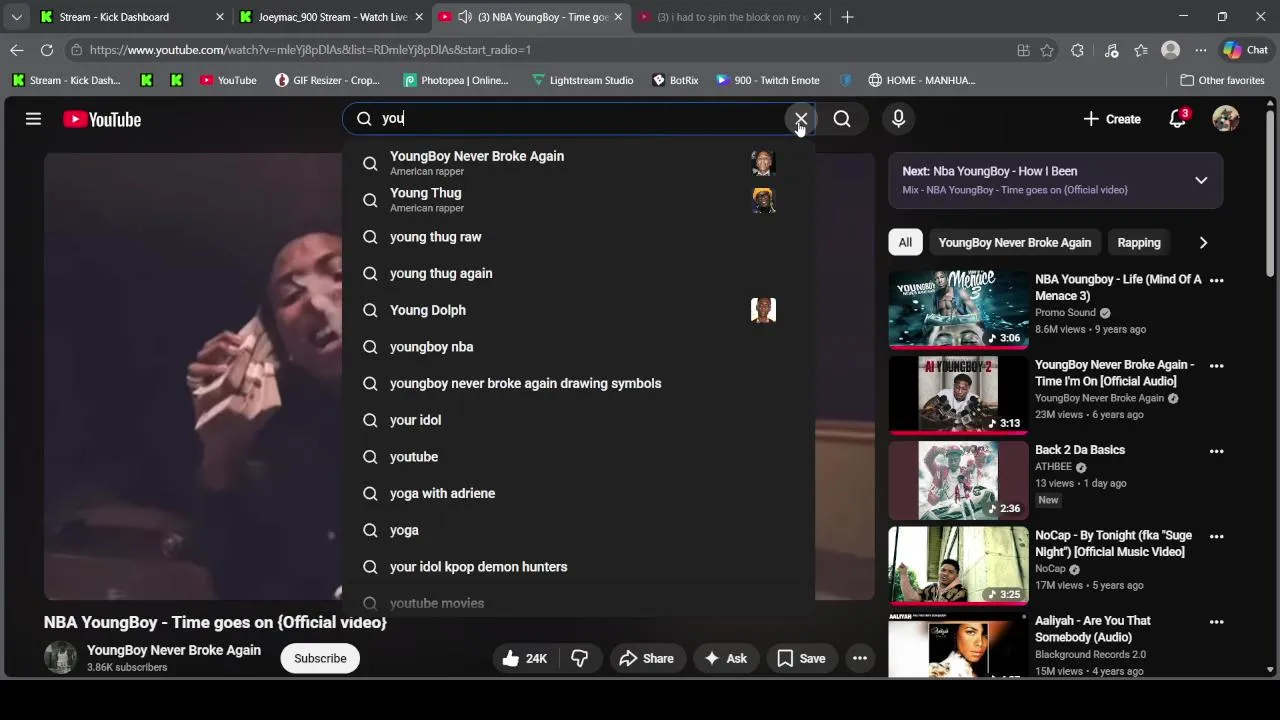
Task: Open options for NoCap By Tonight video
Action: (1216, 537)
